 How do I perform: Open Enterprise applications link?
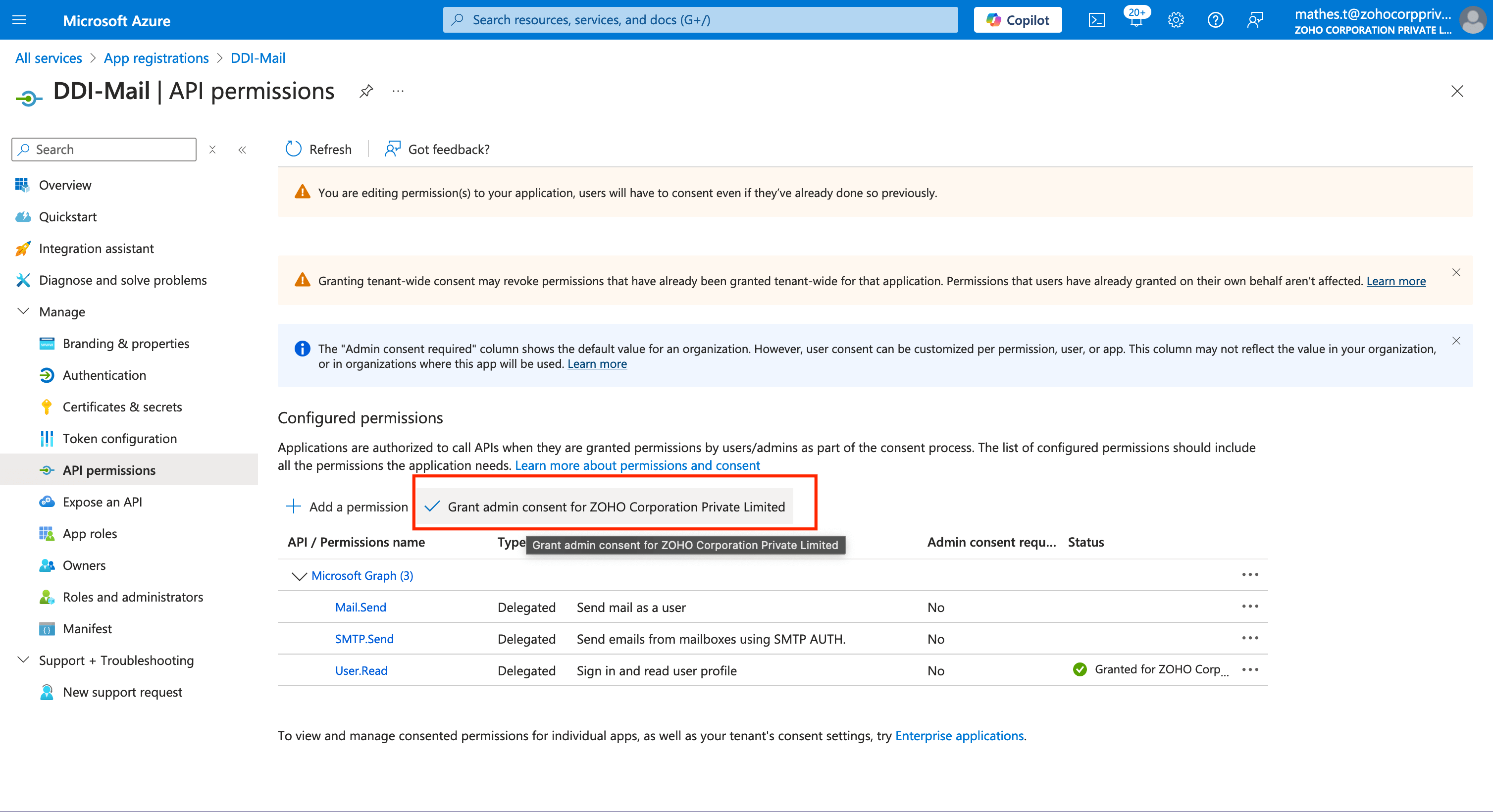[x=959, y=735]
